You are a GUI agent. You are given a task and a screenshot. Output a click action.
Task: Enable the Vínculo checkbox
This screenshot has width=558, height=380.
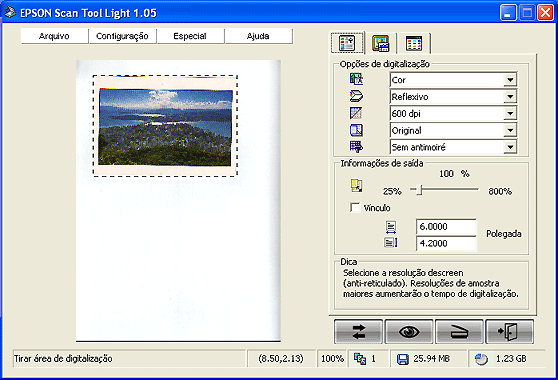(x=355, y=207)
